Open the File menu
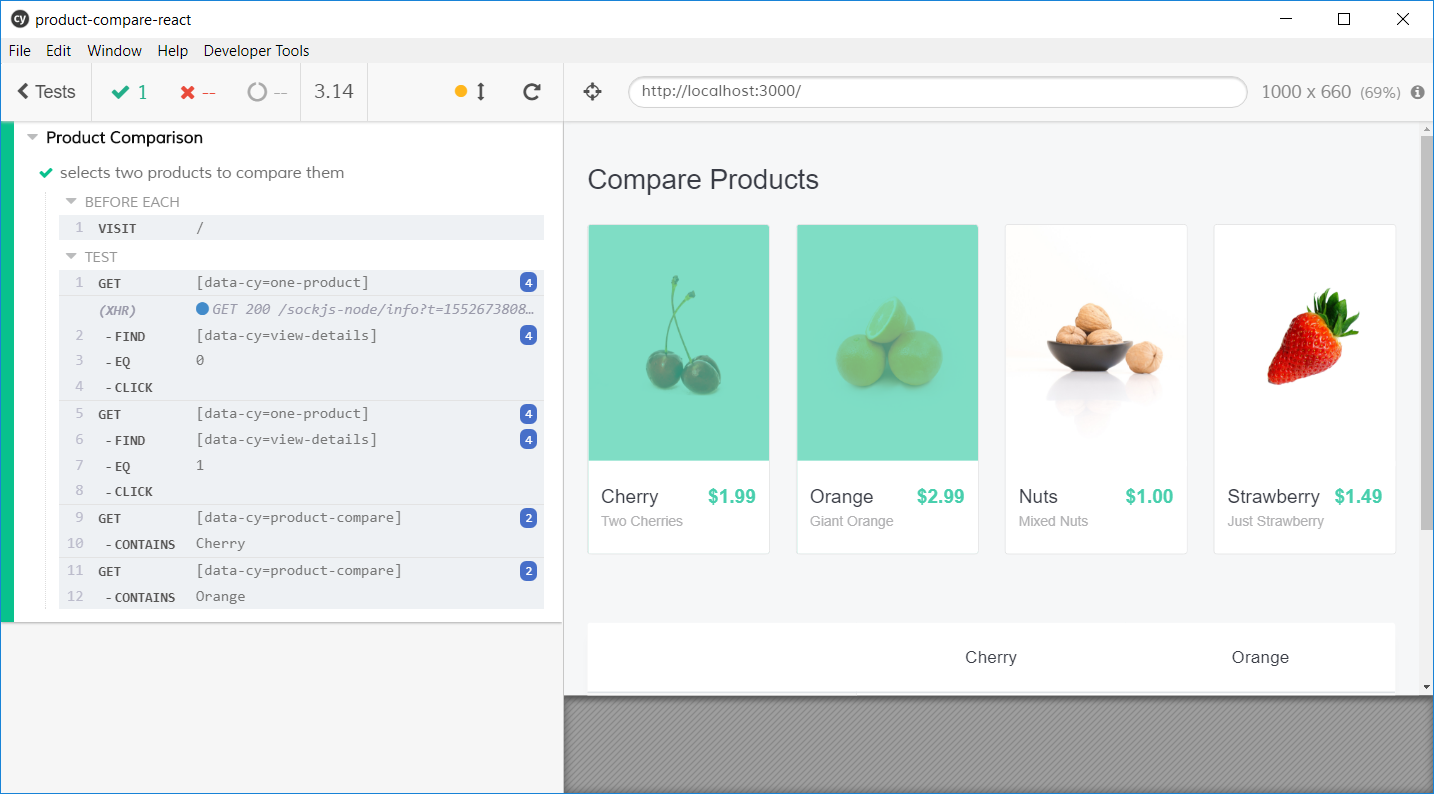1434x794 pixels. (20, 51)
